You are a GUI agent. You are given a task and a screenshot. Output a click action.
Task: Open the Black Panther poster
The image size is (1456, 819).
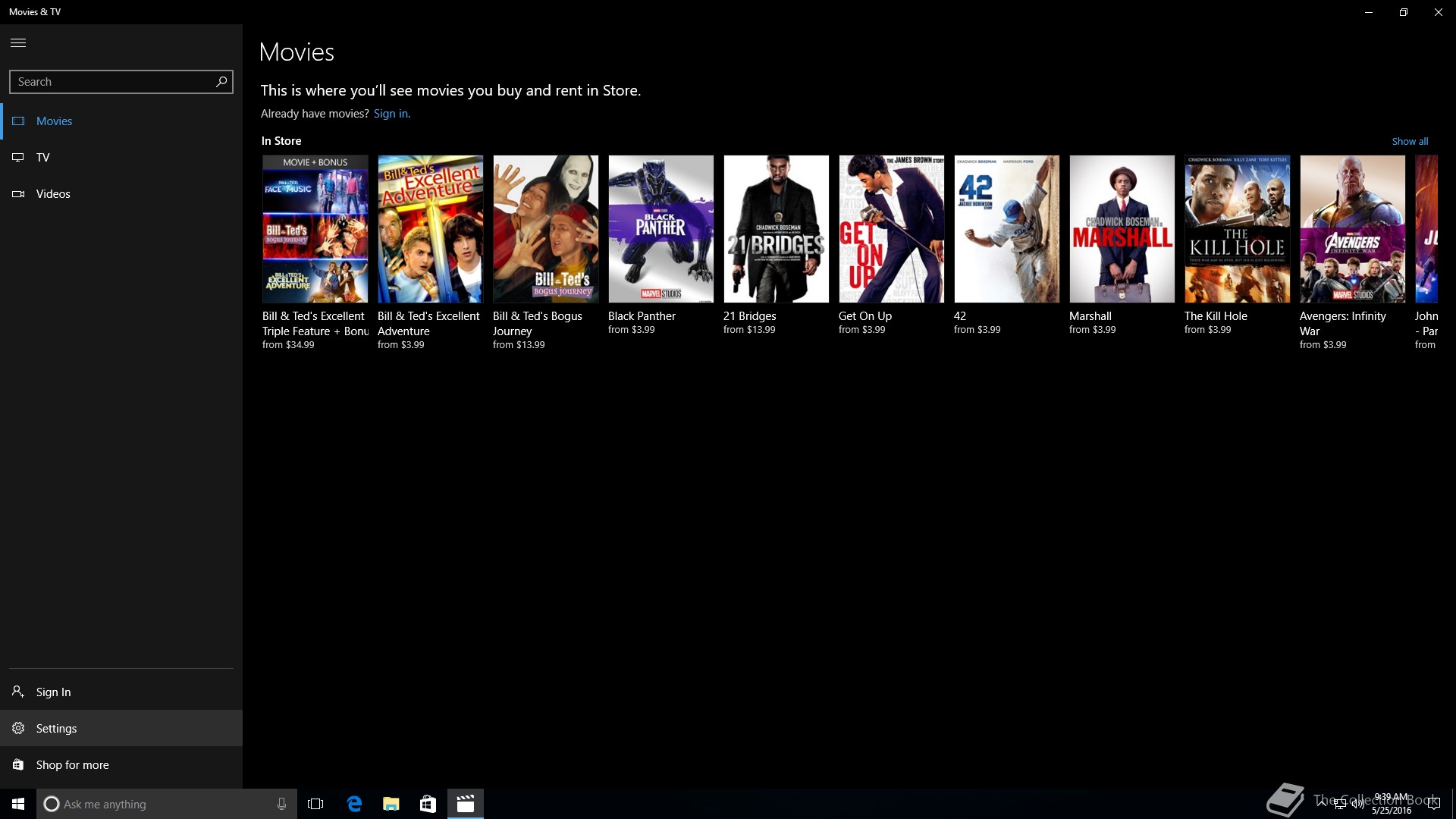661,229
